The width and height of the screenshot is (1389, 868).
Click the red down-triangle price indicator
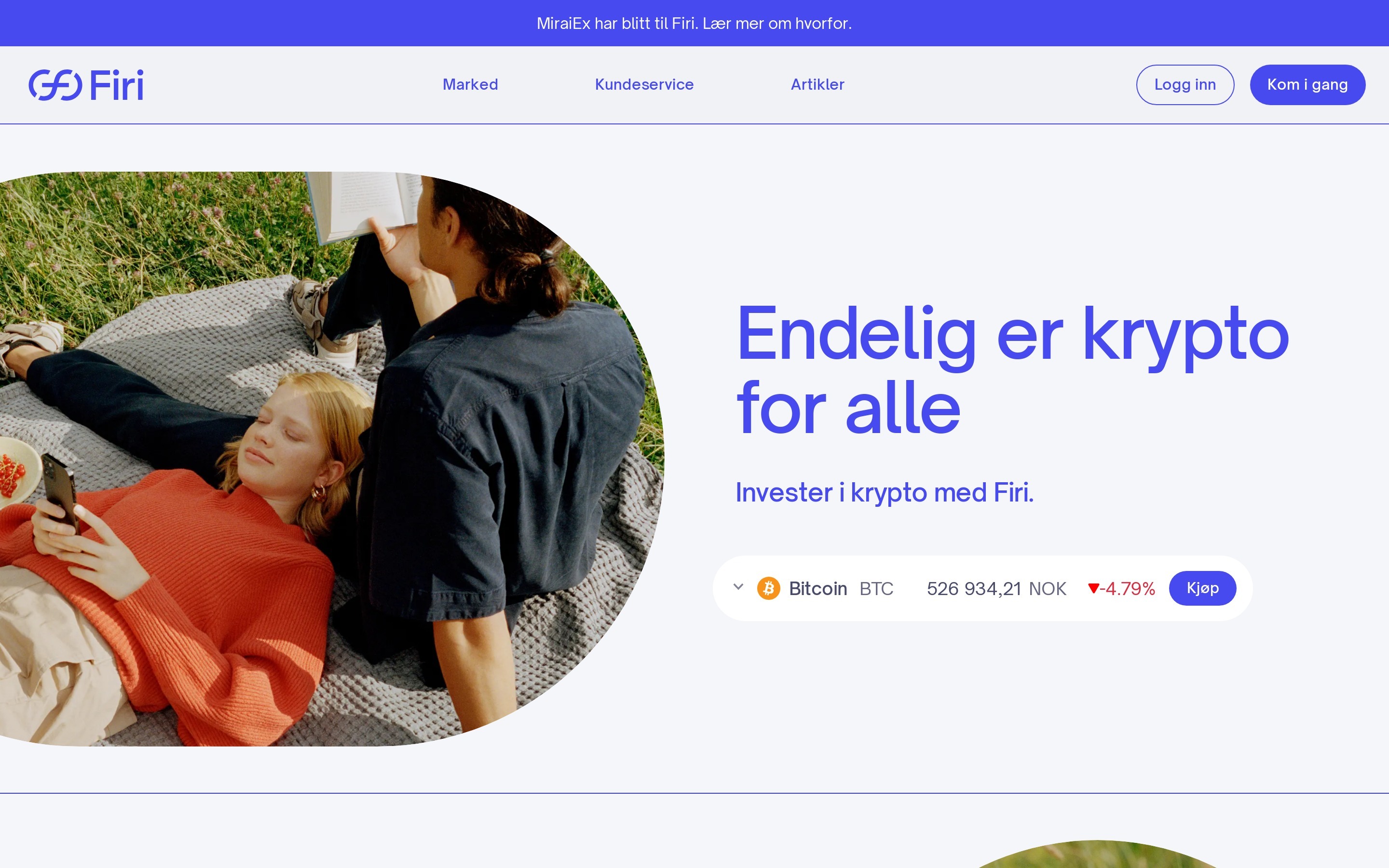(1093, 588)
